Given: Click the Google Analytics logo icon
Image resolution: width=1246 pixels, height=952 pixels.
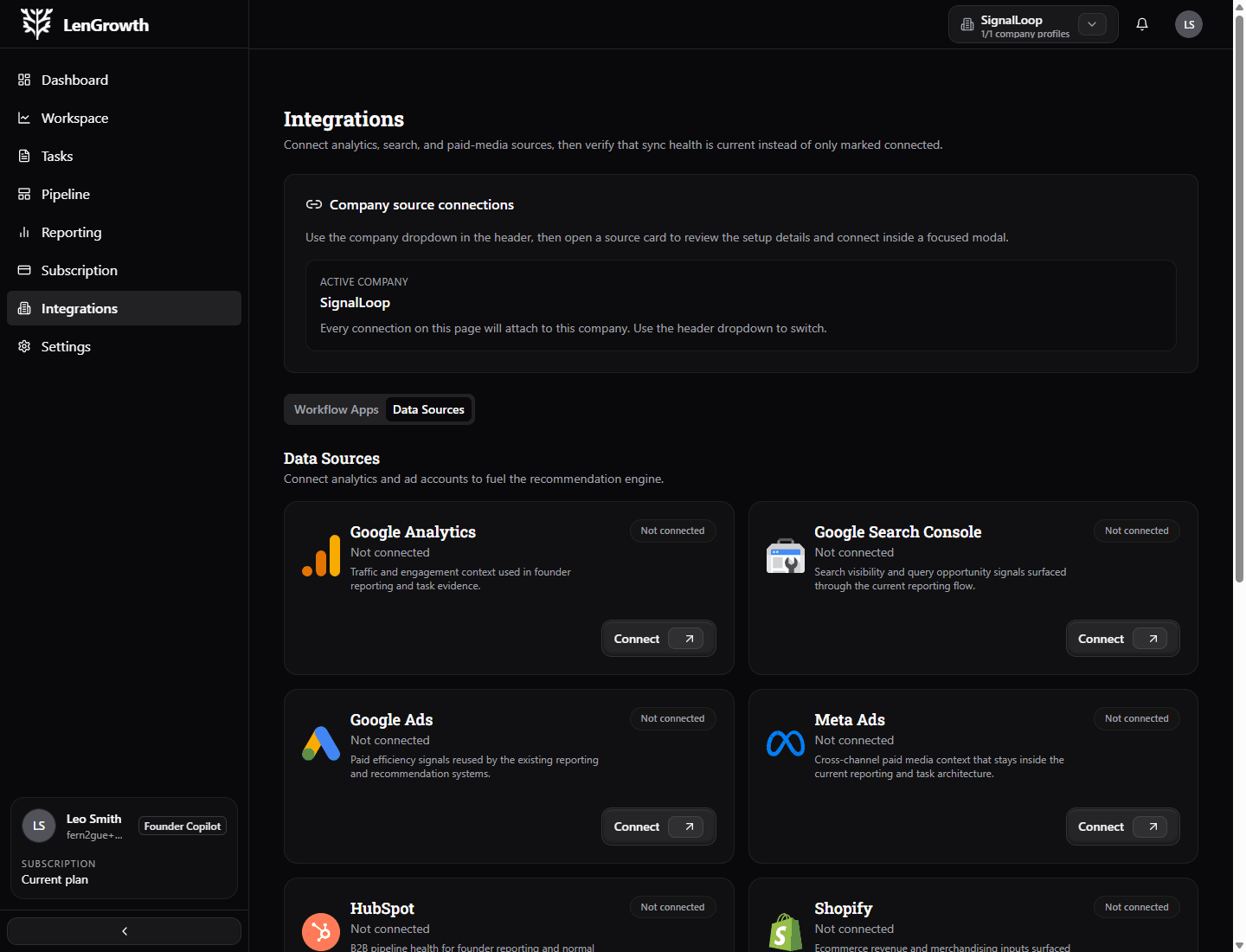Looking at the screenshot, I should coord(321,556).
